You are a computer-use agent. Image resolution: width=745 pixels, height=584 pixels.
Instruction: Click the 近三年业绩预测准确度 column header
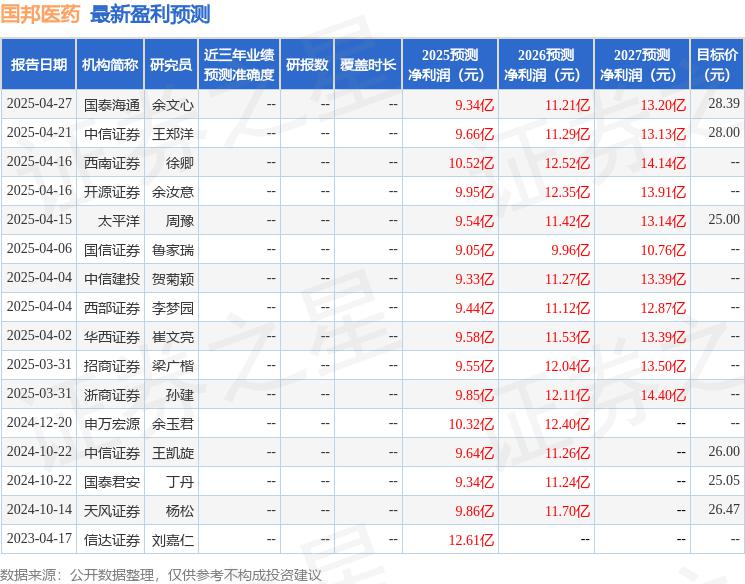(x=239, y=64)
